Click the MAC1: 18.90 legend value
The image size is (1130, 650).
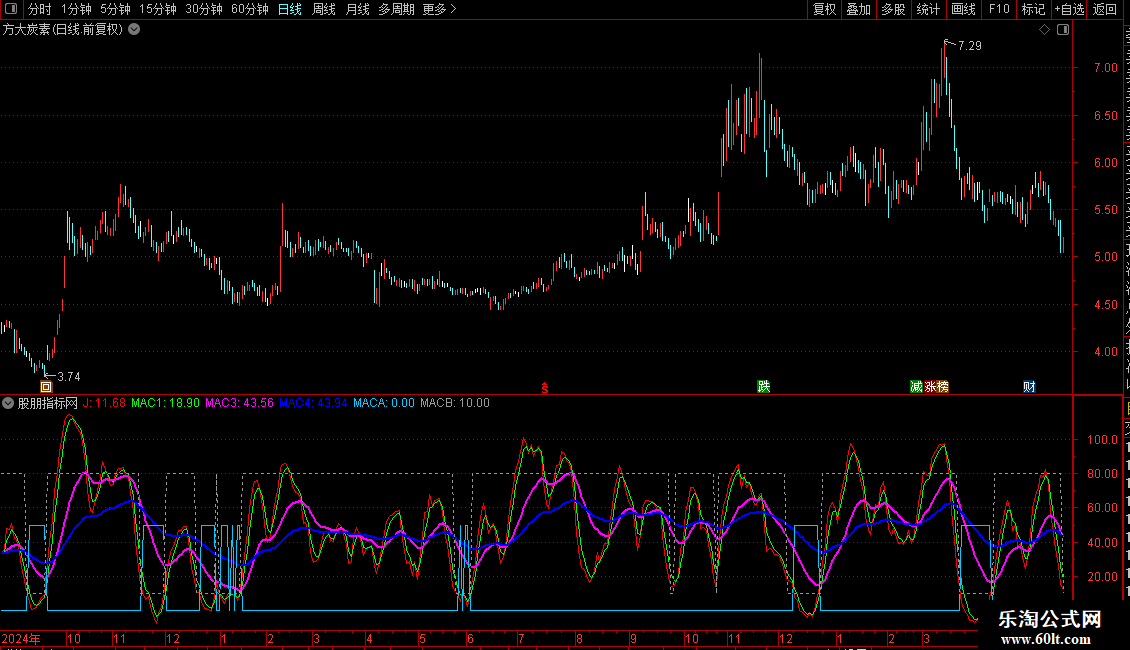165,404
